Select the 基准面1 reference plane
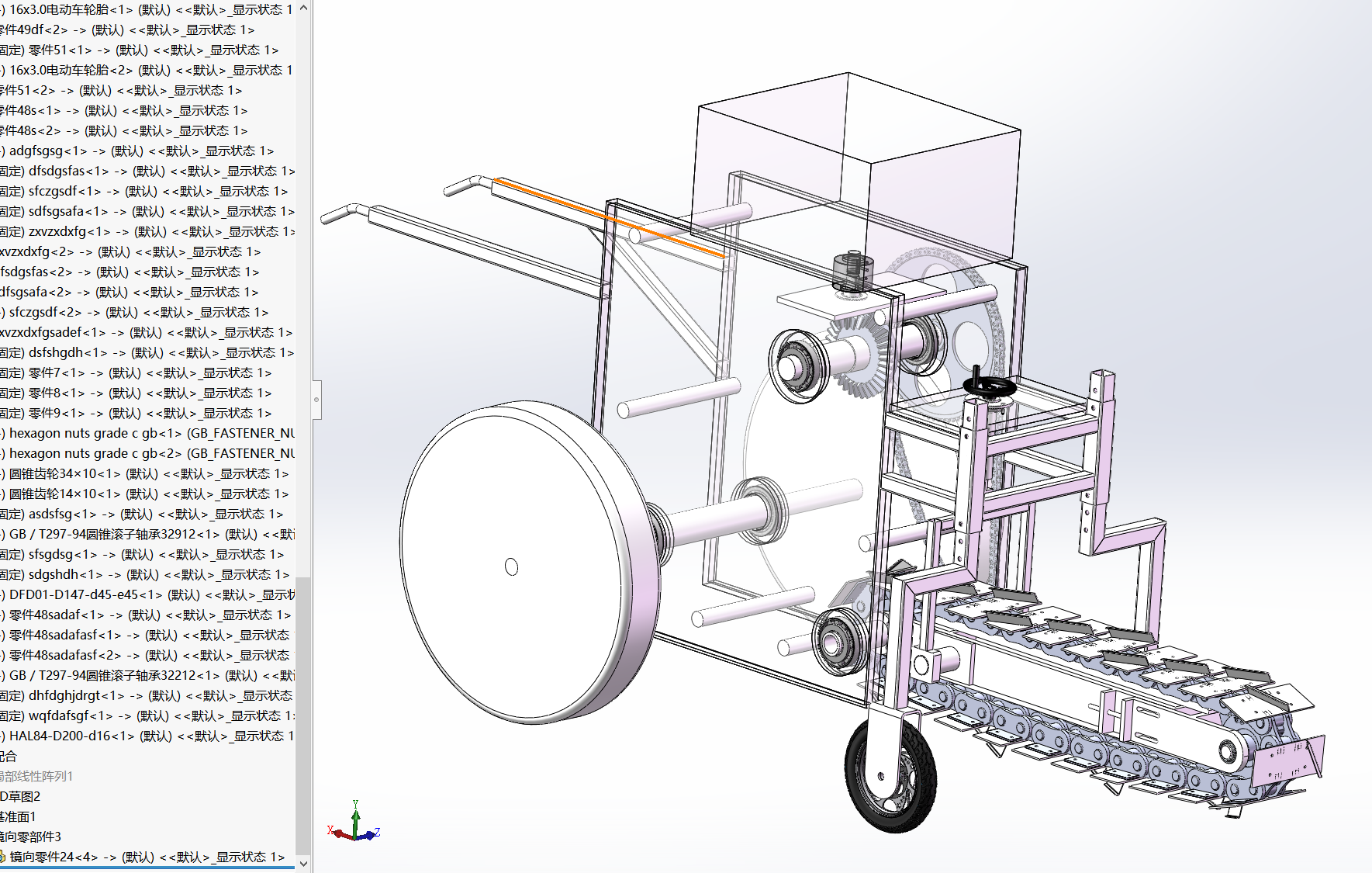 [18, 816]
